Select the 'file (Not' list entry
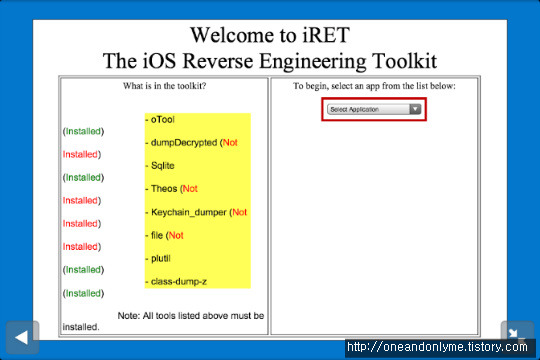Viewport: 540px width, 360px height. click(x=164, y=235)
